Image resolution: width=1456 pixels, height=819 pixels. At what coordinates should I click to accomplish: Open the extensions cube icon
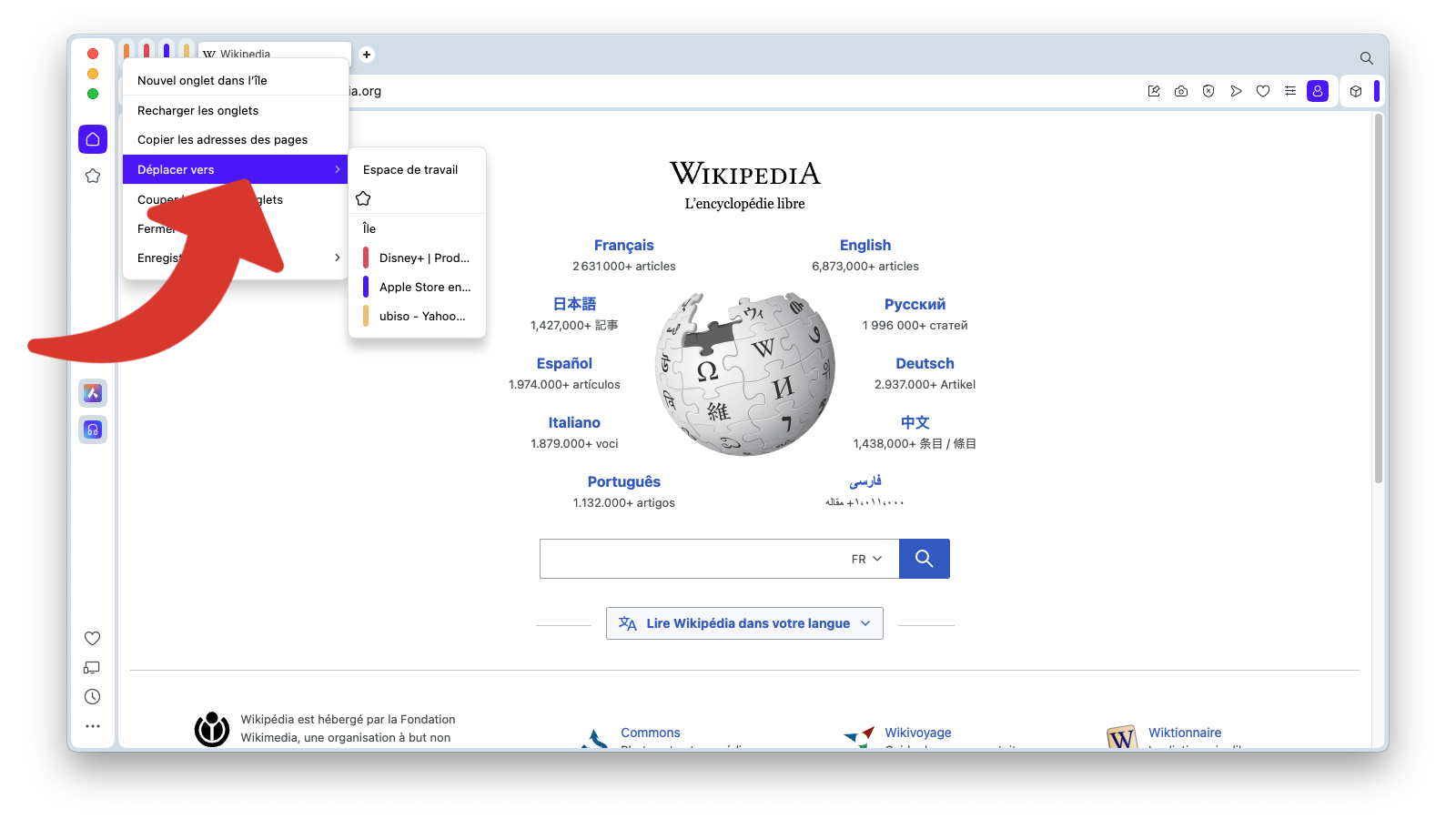pyautogui.click(x=1356, y=91)
